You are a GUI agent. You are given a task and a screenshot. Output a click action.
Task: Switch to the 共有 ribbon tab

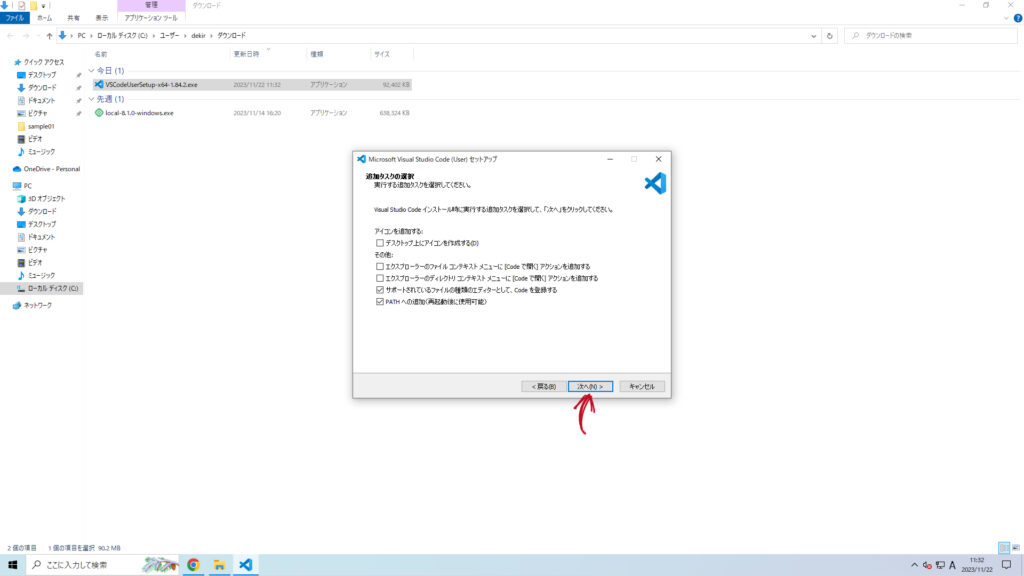[74, 18]
